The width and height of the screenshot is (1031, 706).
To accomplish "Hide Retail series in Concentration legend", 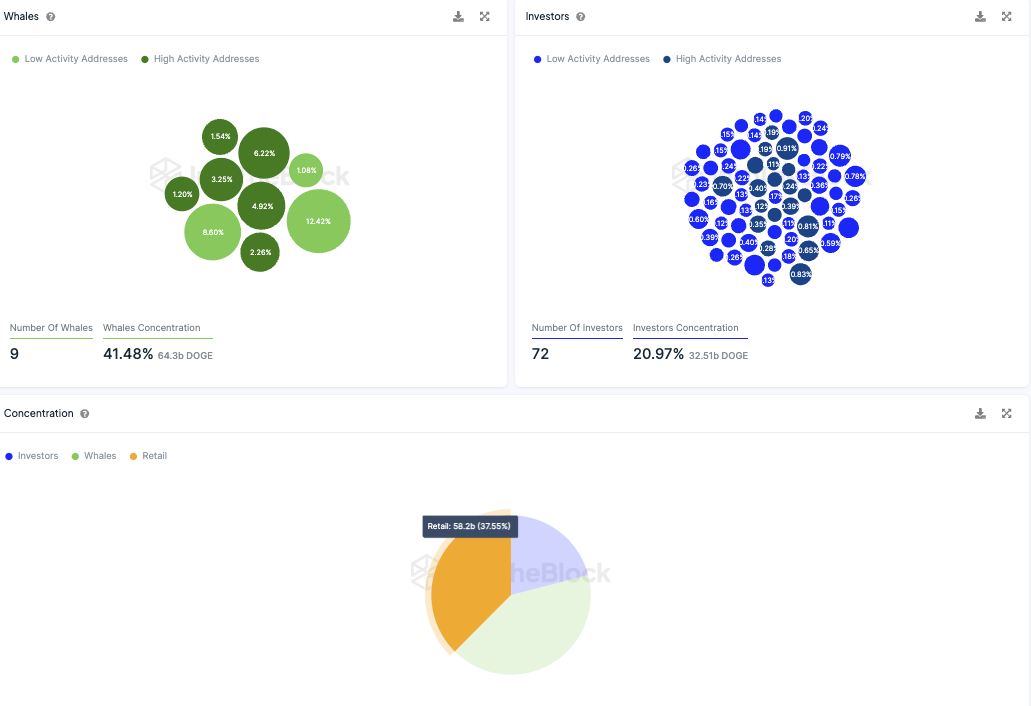I will tap(148, 456).
